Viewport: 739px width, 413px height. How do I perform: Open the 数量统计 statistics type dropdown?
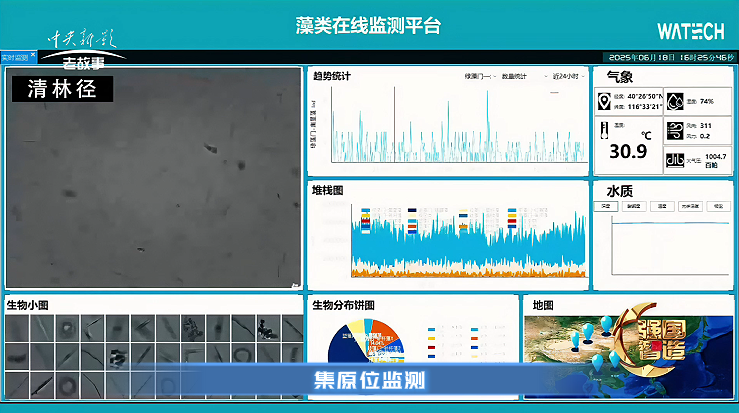click(520, 76)
